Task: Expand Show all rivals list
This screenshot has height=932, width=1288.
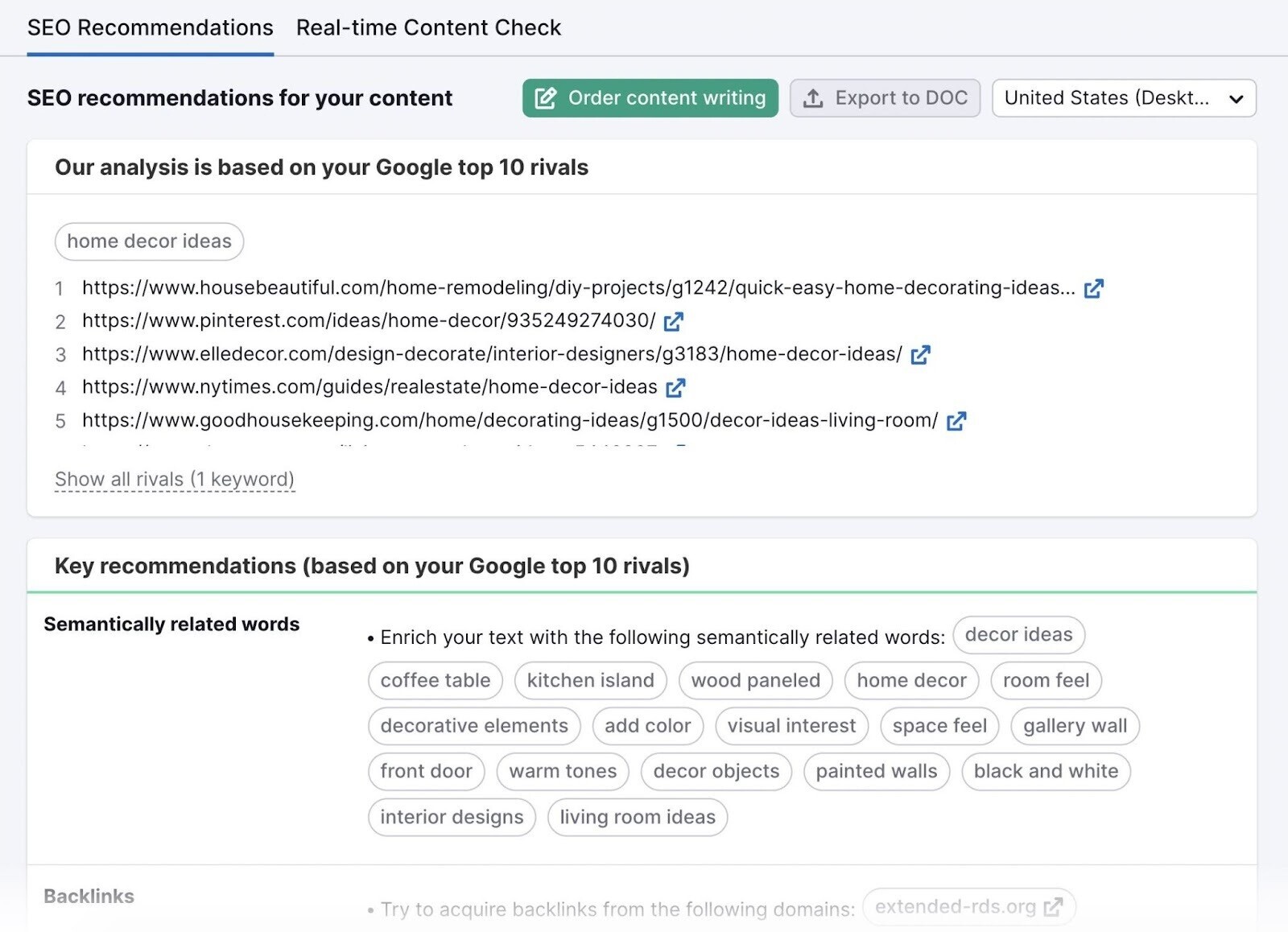Action: pyautogui.click(x=175, y=480)
